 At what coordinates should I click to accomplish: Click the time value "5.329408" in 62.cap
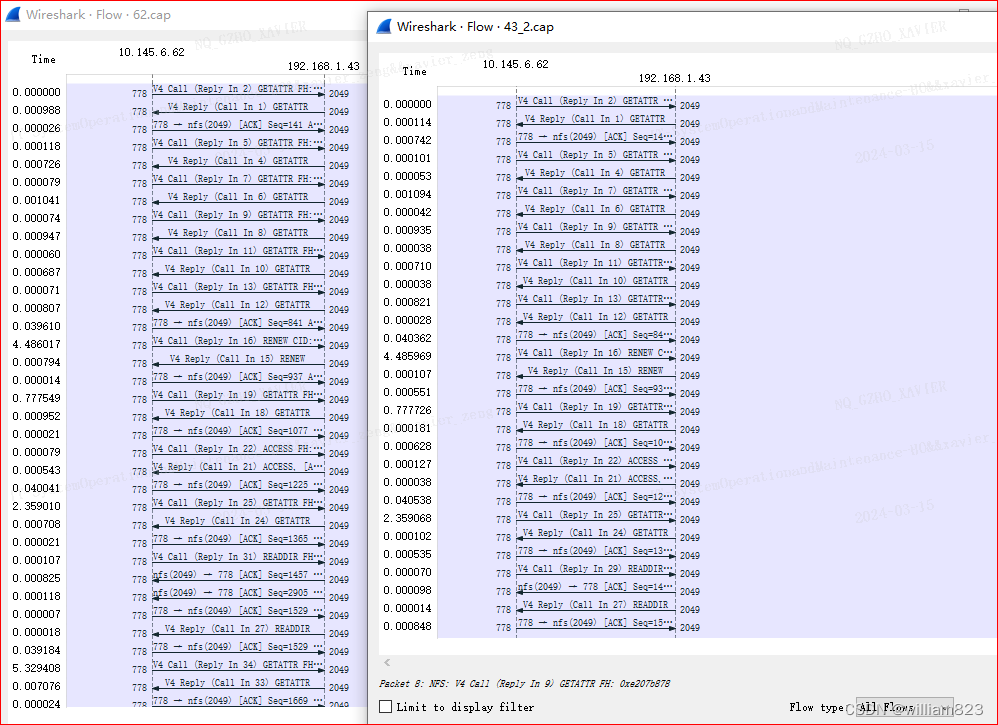coord(35,668)
